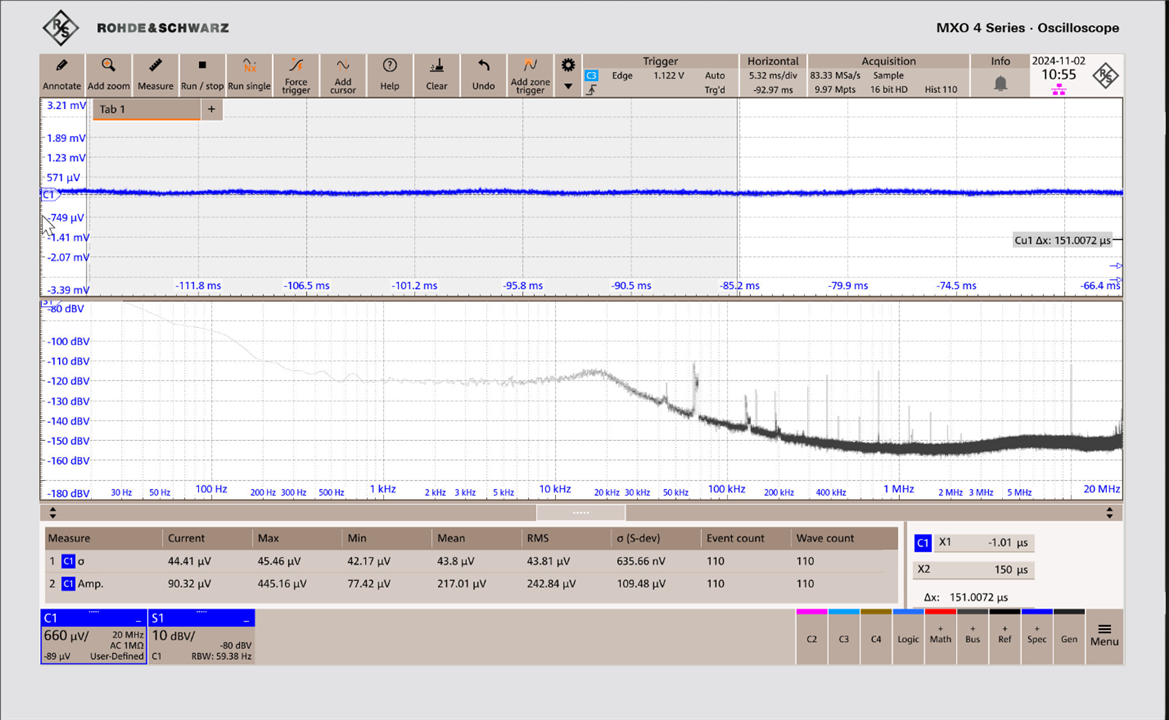
Task: Click the Force trigger tool
Action: (x=296, y=75)
